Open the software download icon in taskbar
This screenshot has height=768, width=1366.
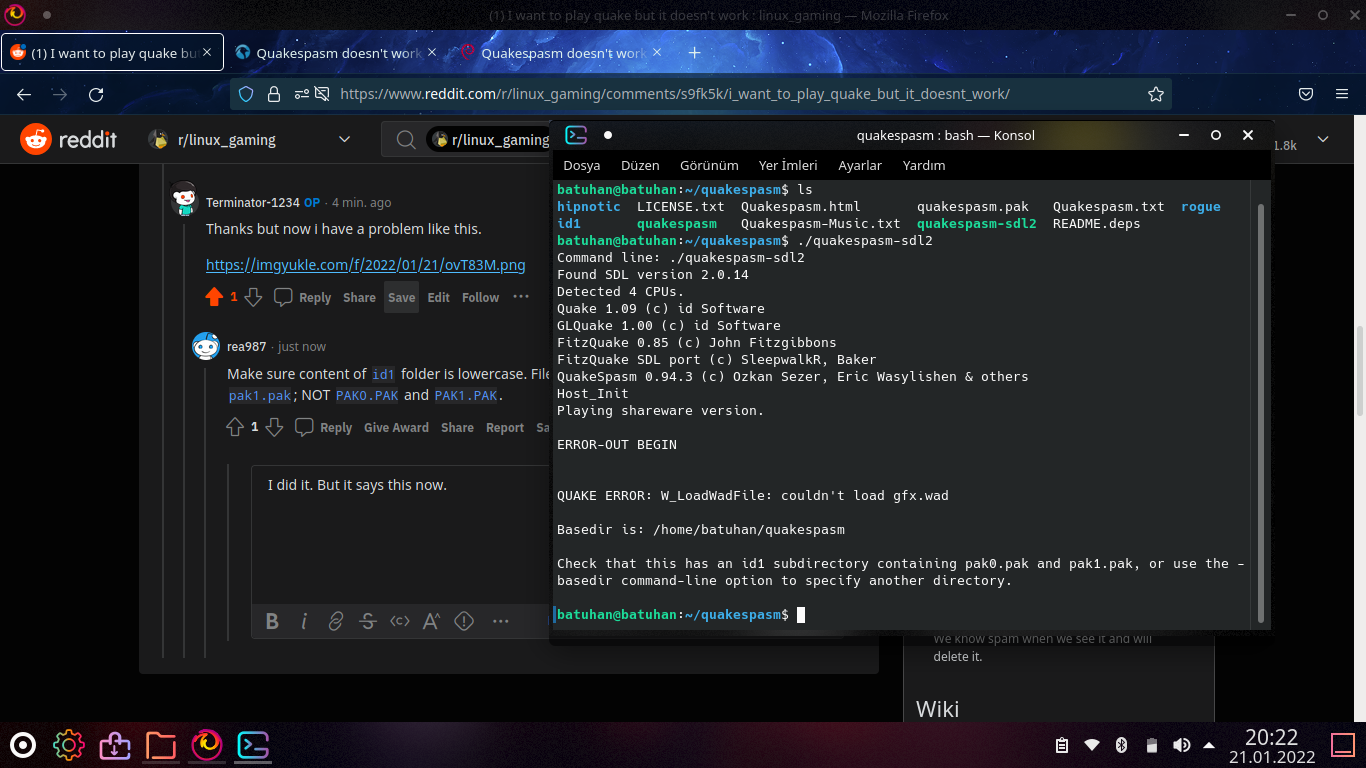[115, 745]
